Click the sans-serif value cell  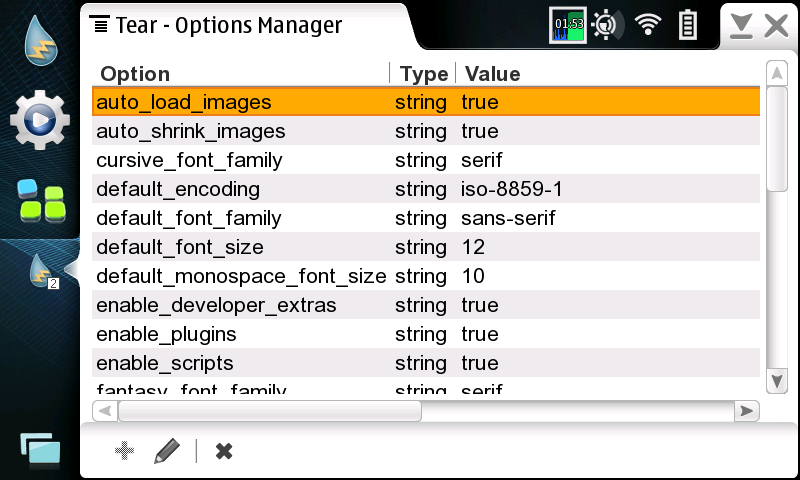[x=508, y=218]
